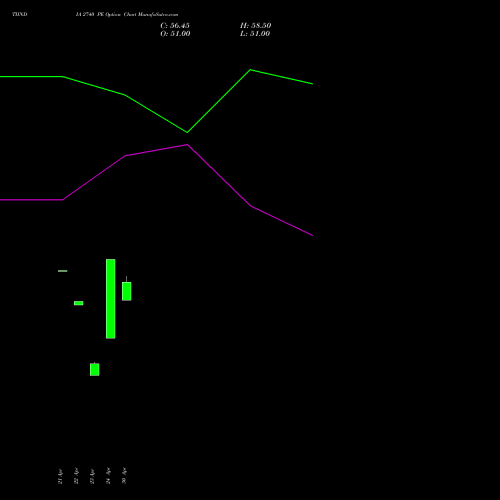
Task: Click the '23 Apr' date axis label
Action: coord(92,476)
